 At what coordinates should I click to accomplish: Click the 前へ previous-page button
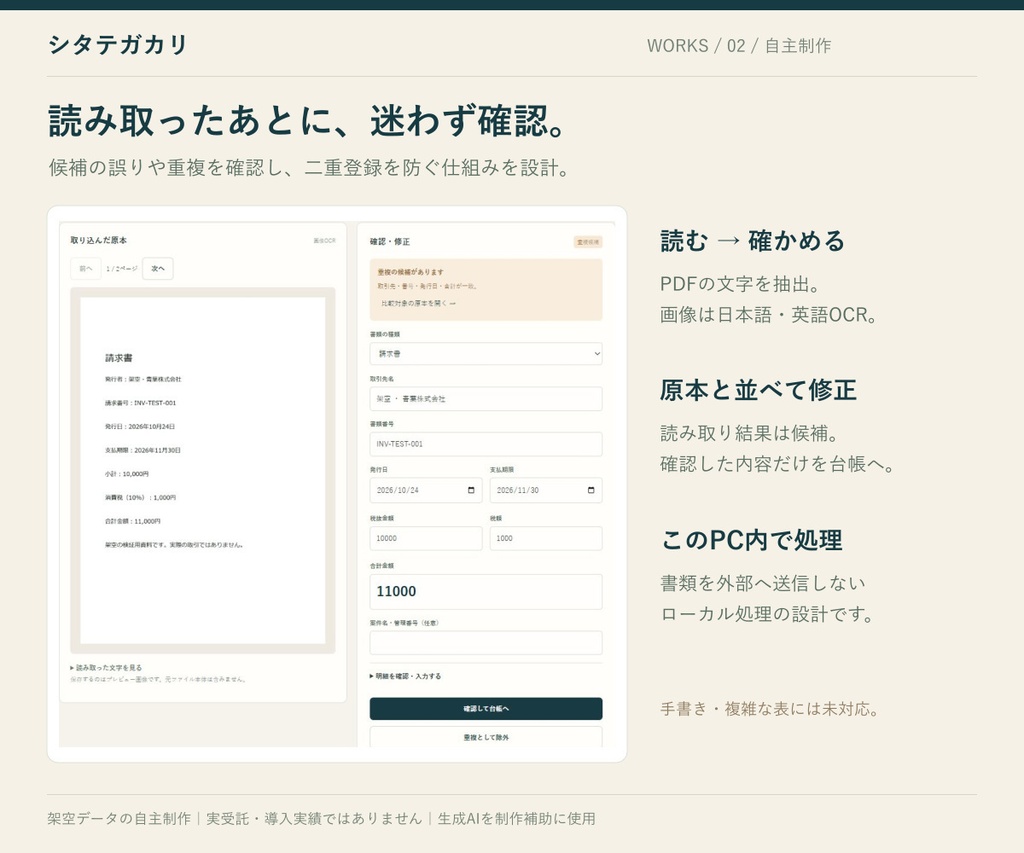coord(86,268)
